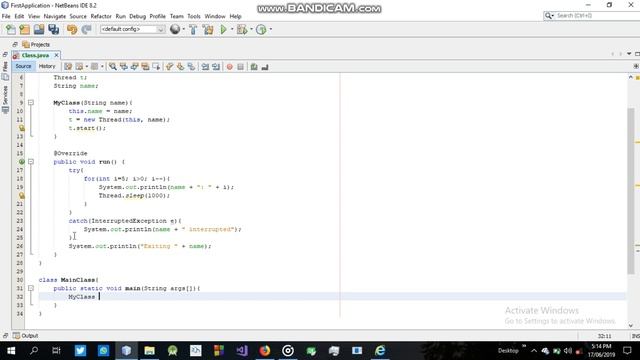Click Find Next Occurrence editor icon
This screenshot has width=640, height=360.
(134, 67)
